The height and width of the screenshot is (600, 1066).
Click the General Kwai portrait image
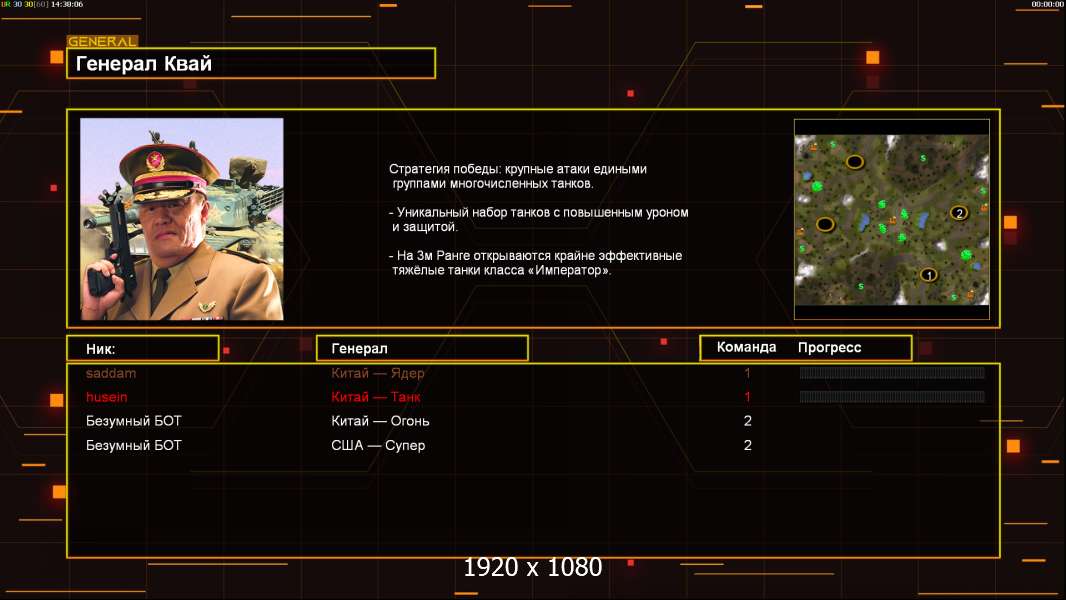182,219
